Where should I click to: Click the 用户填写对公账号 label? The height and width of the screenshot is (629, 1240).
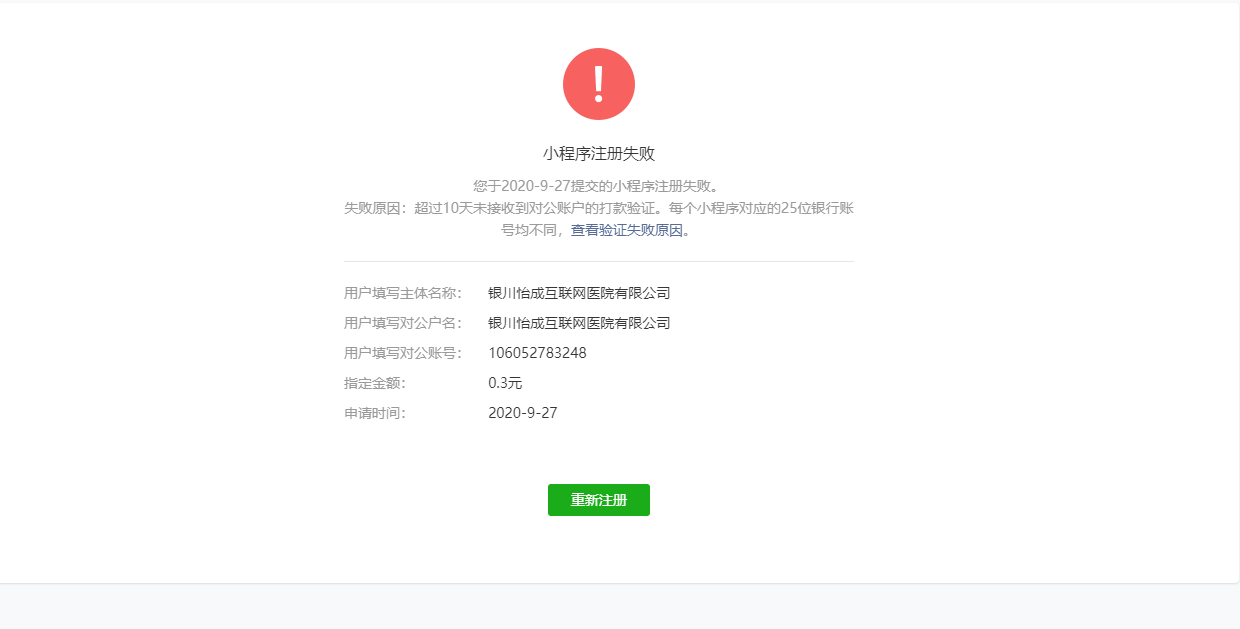click(x=403, y=353)
